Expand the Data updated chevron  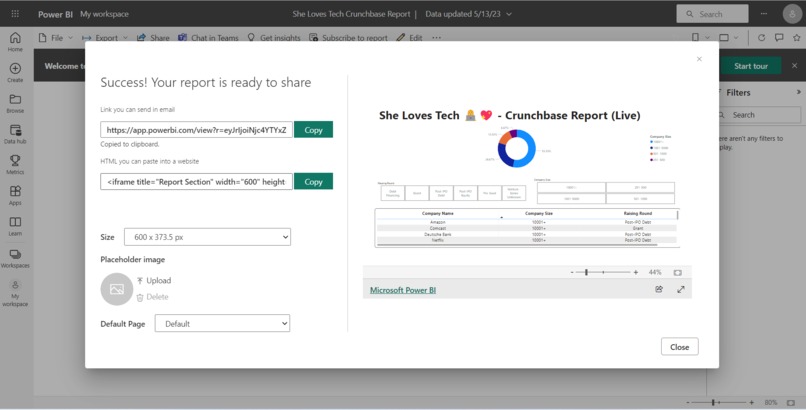coord(509,14)
